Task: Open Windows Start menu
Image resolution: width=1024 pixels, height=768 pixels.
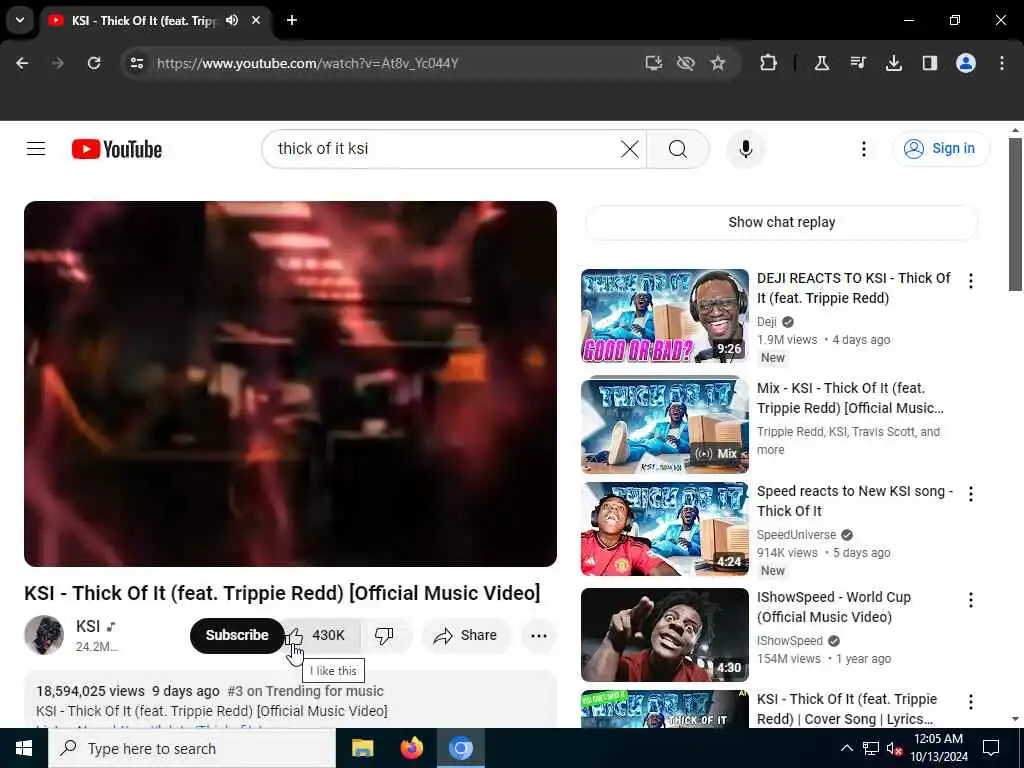Action: tap(24, 748)
